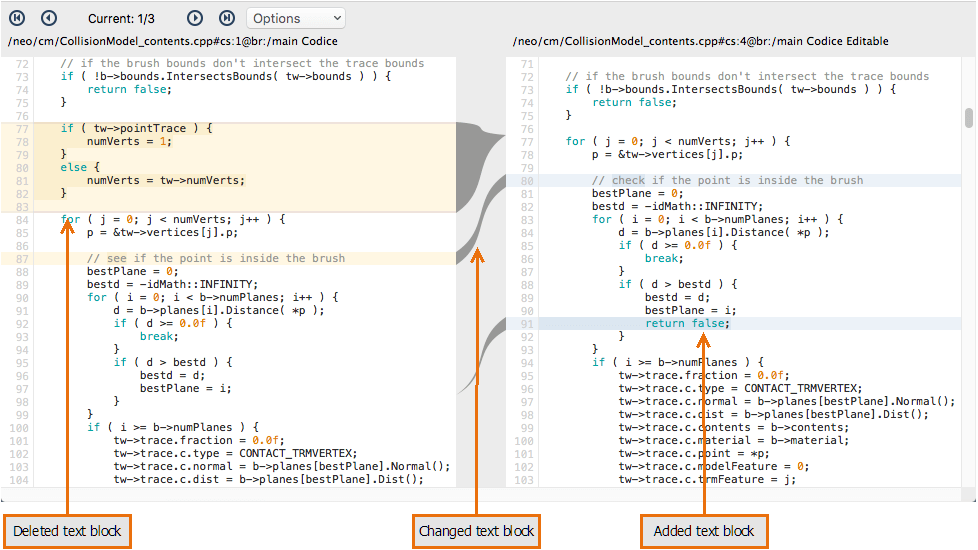Go to the previous difference
The width and height of the screenshot is (978, 550).
[x=49, y=18]
